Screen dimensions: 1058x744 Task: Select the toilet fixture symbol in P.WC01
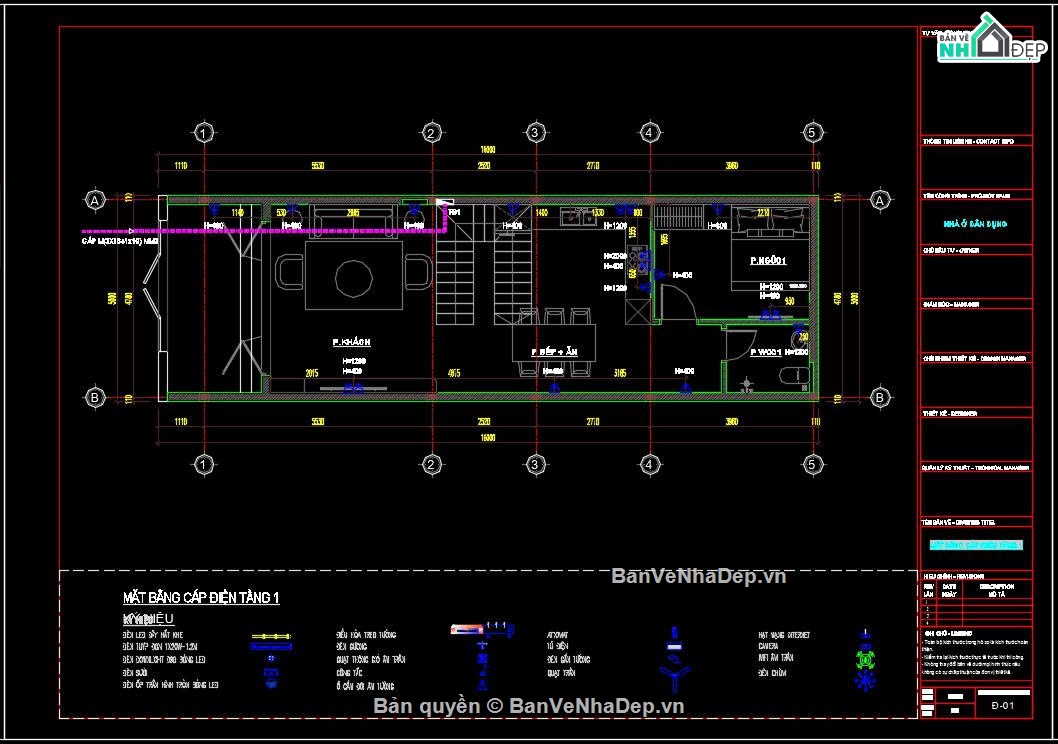pos(794,375)
